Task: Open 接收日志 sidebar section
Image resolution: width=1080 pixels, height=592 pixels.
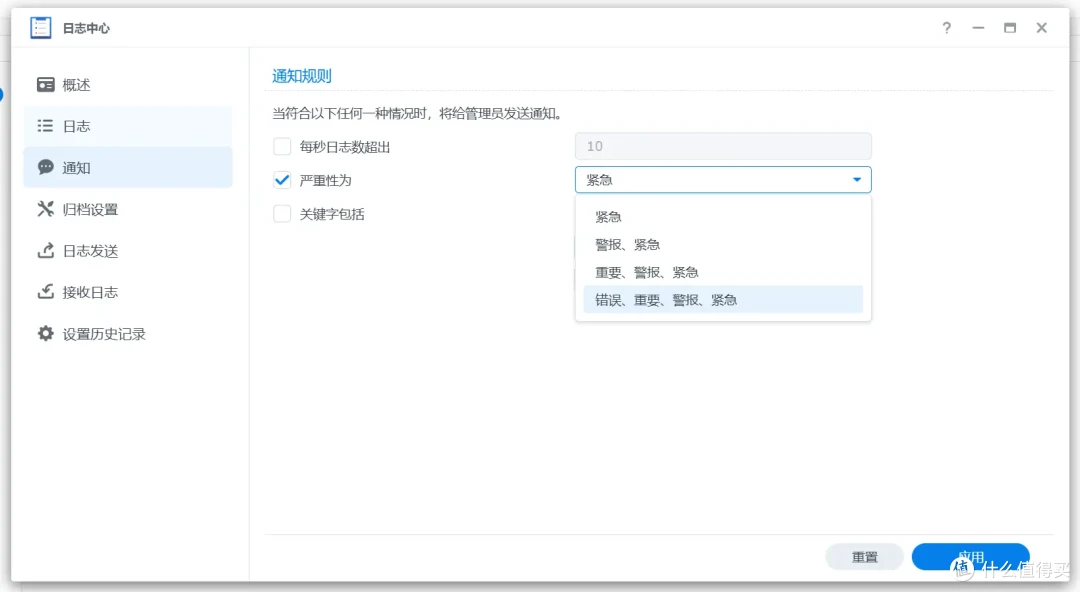Action: (x=128, y=292)
